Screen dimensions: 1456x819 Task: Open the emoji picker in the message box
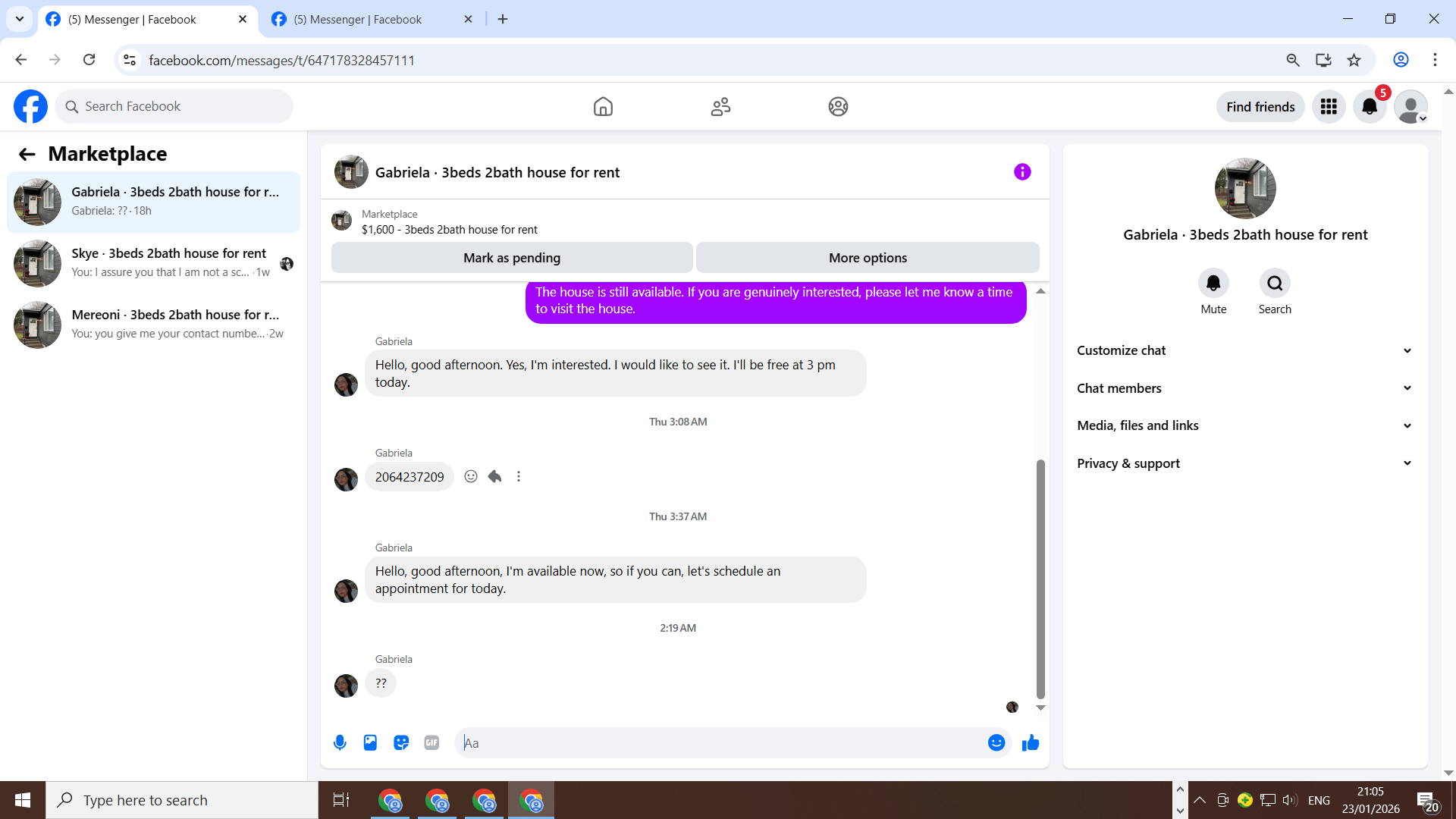[996, 743]
